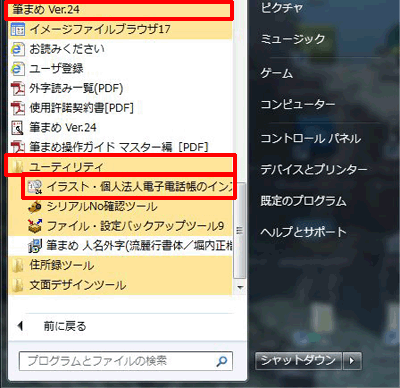Open the shutdown options arrow menu
The height and width of the screenshot is (388, 400).
pos(352,361)
